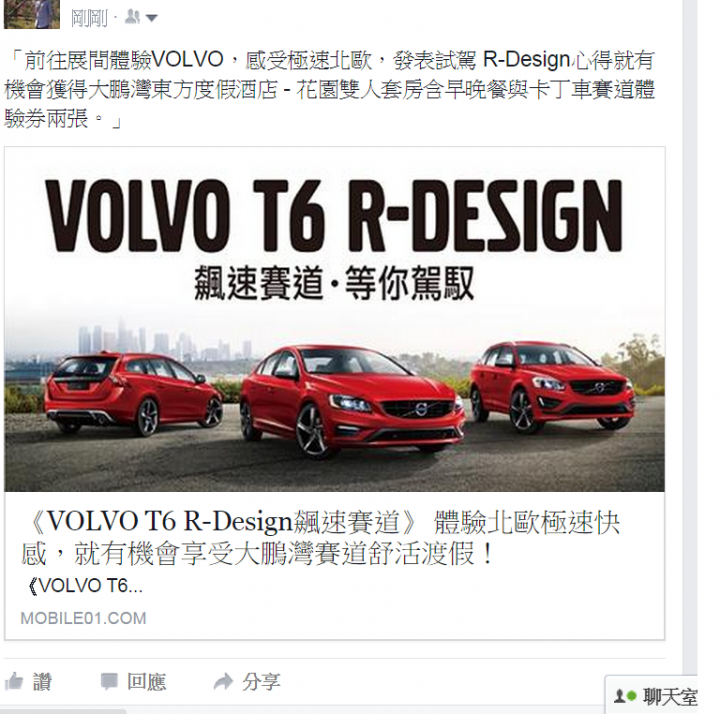
Task: Click the curved arrow share icon
Action: [x=224, y=682]
